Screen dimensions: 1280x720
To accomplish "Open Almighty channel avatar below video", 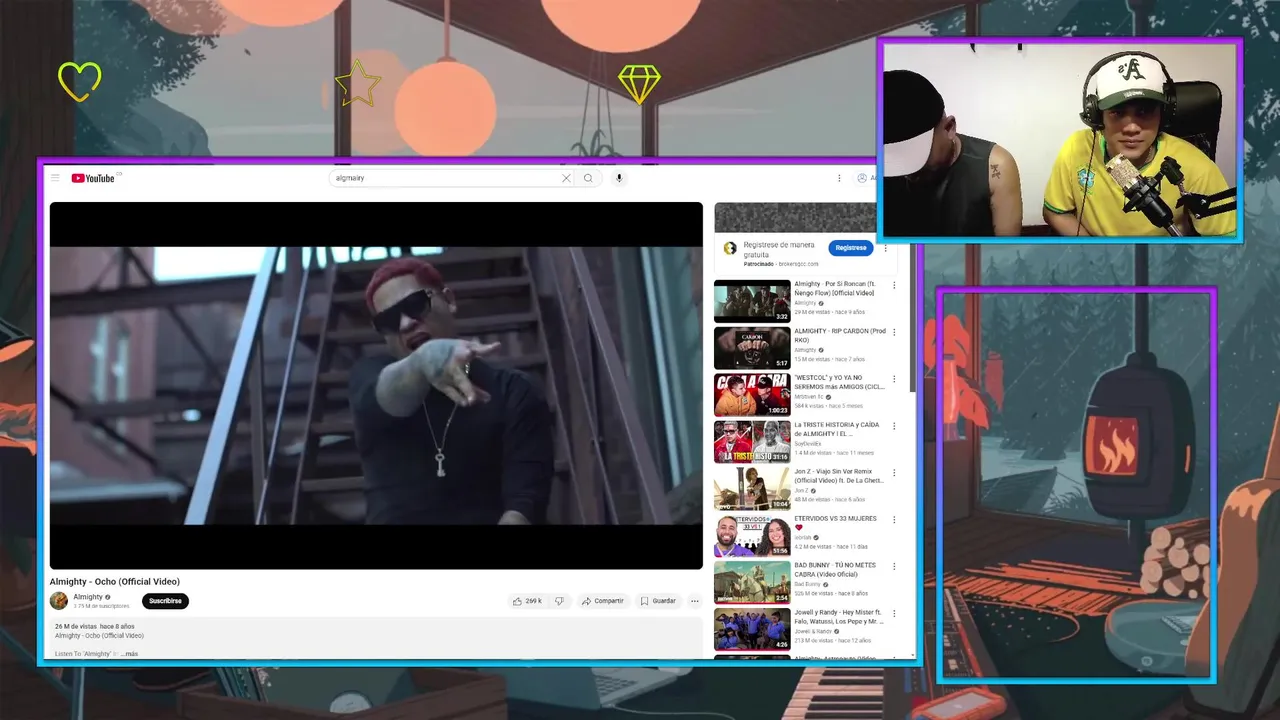I will point(59,601).
